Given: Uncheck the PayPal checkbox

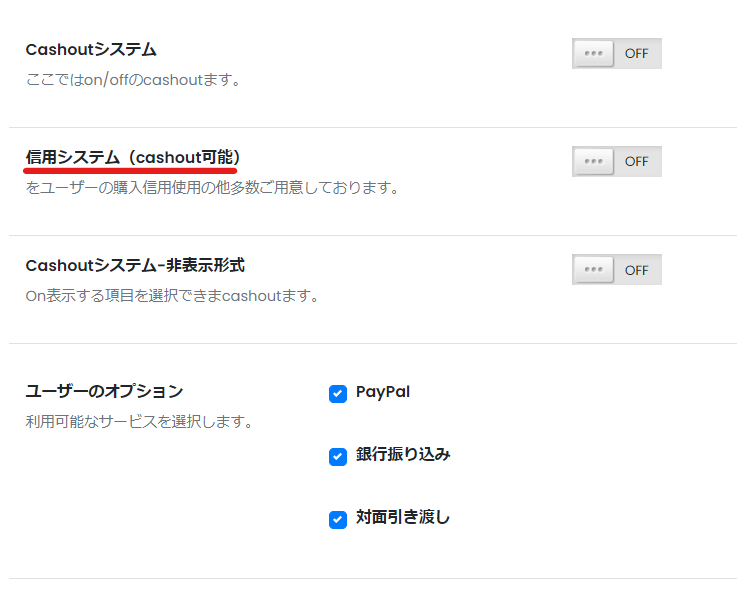Looking at the screenshot, I should click(338, 394).
